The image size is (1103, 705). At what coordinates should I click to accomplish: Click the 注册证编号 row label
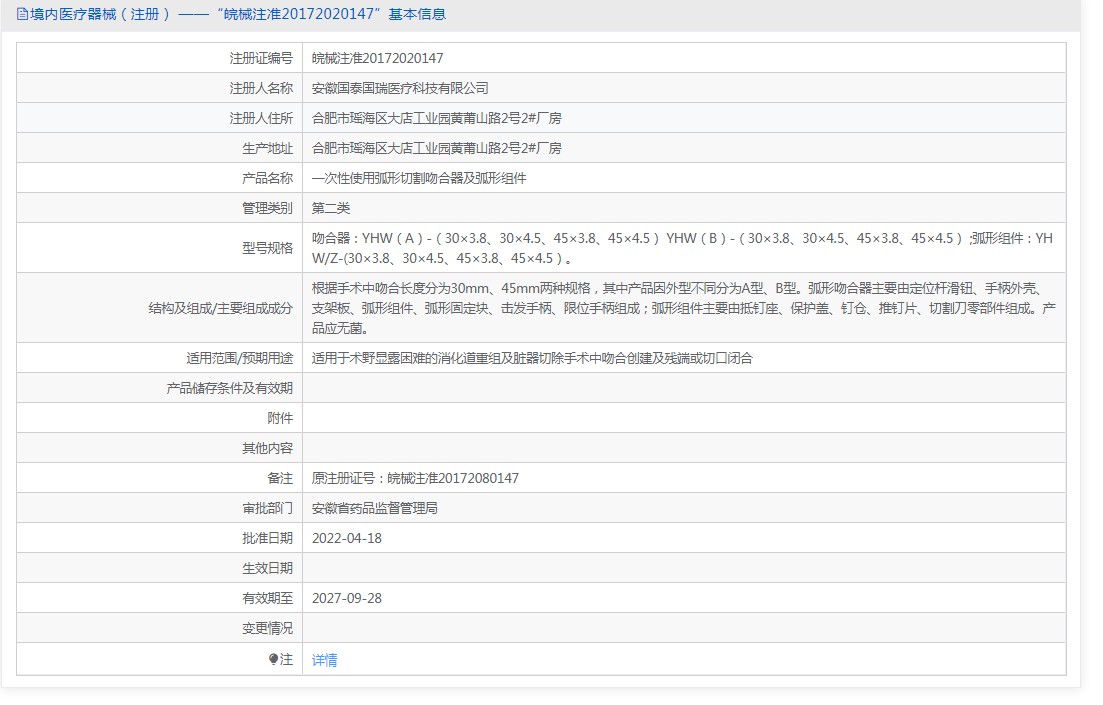pos(261,58)
